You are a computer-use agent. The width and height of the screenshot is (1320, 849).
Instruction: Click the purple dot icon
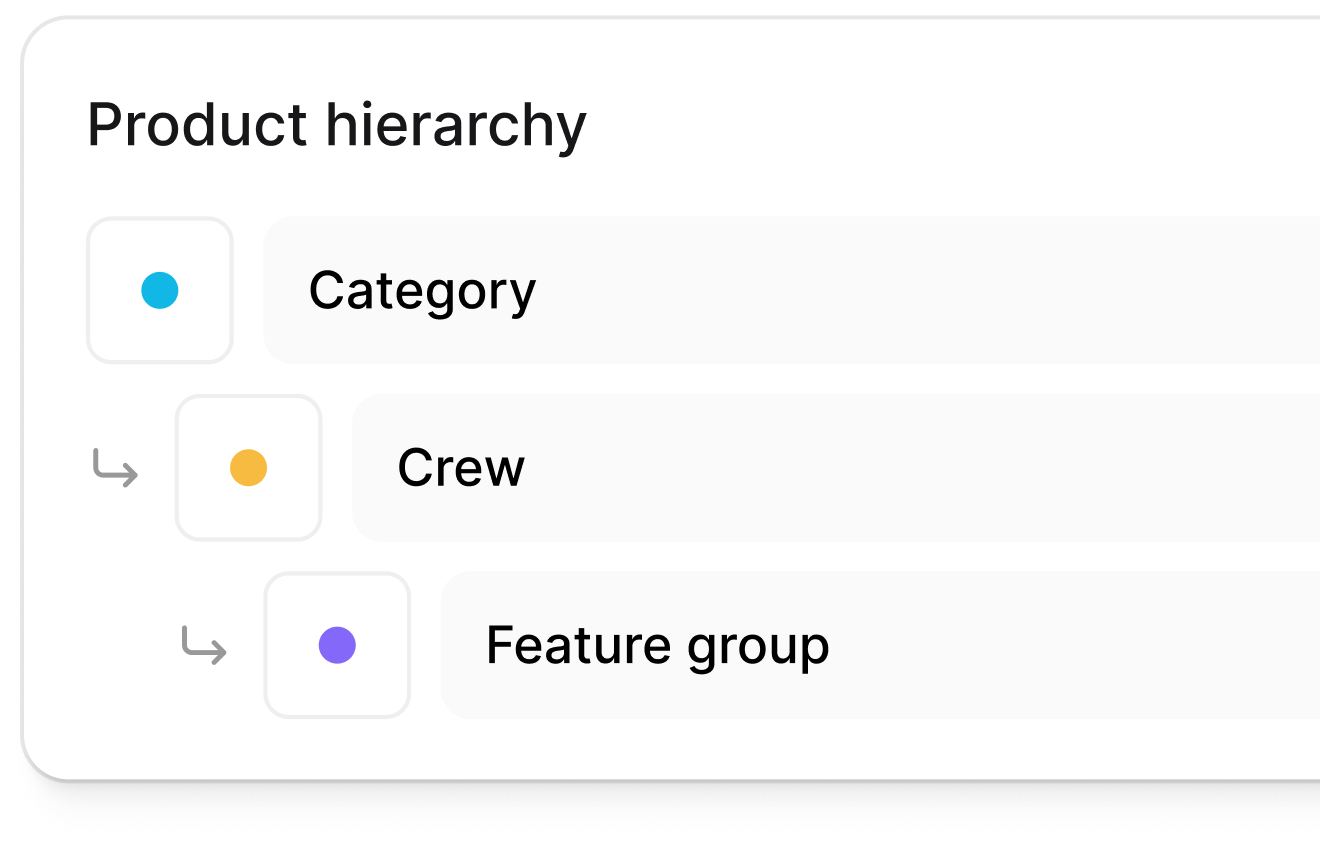click(337, 645)
